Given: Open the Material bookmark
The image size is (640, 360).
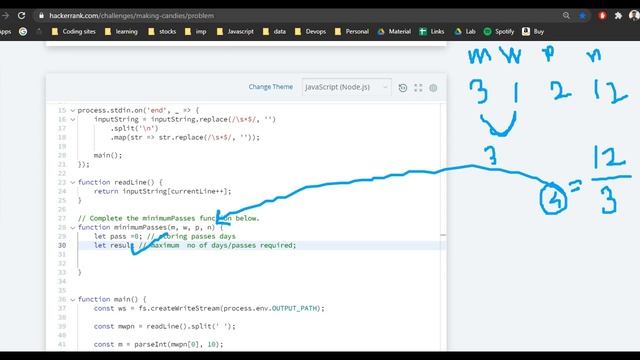Looking at the screenshot, I should coord(394,31).
